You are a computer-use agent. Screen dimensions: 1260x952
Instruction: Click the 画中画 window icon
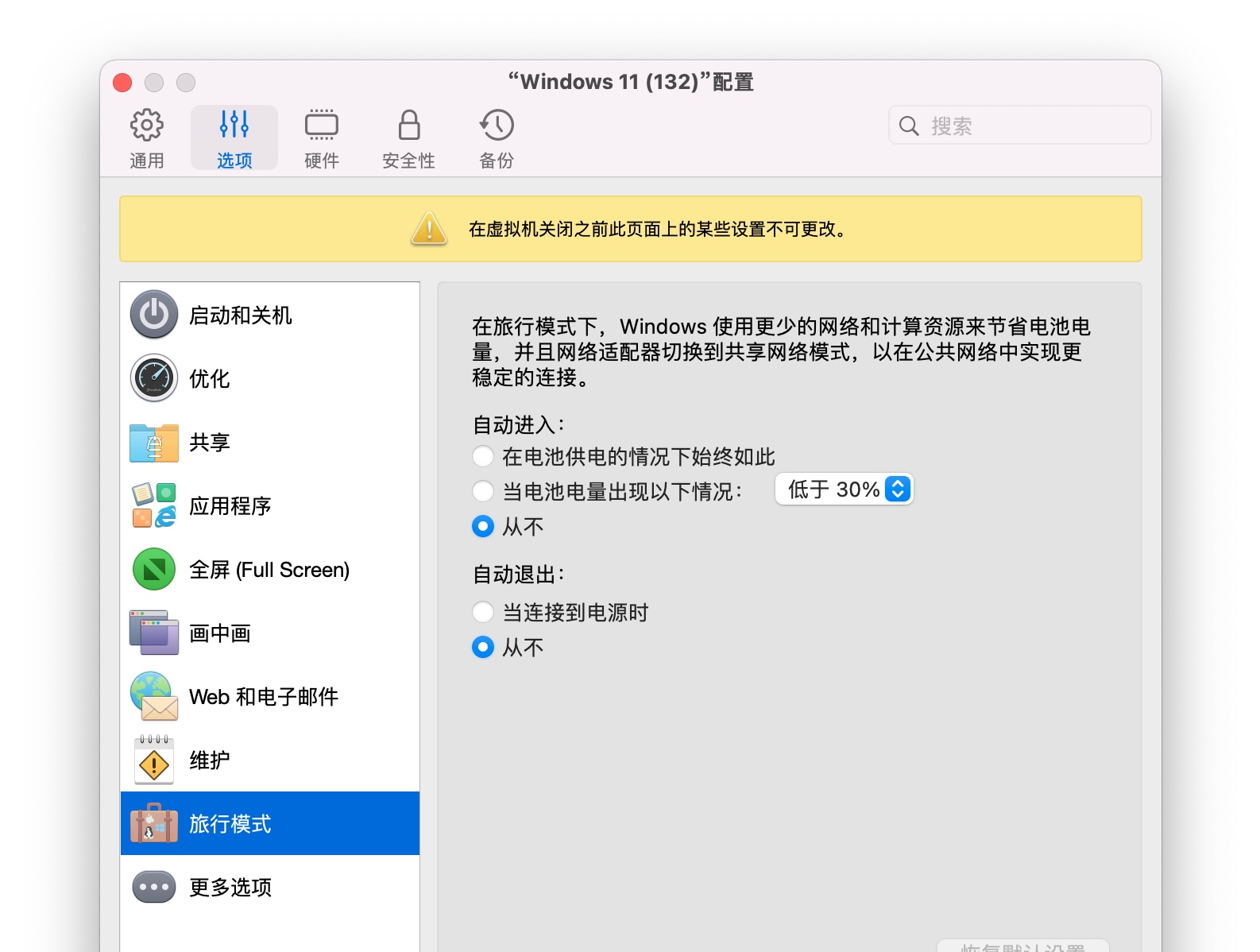[154, 633]
